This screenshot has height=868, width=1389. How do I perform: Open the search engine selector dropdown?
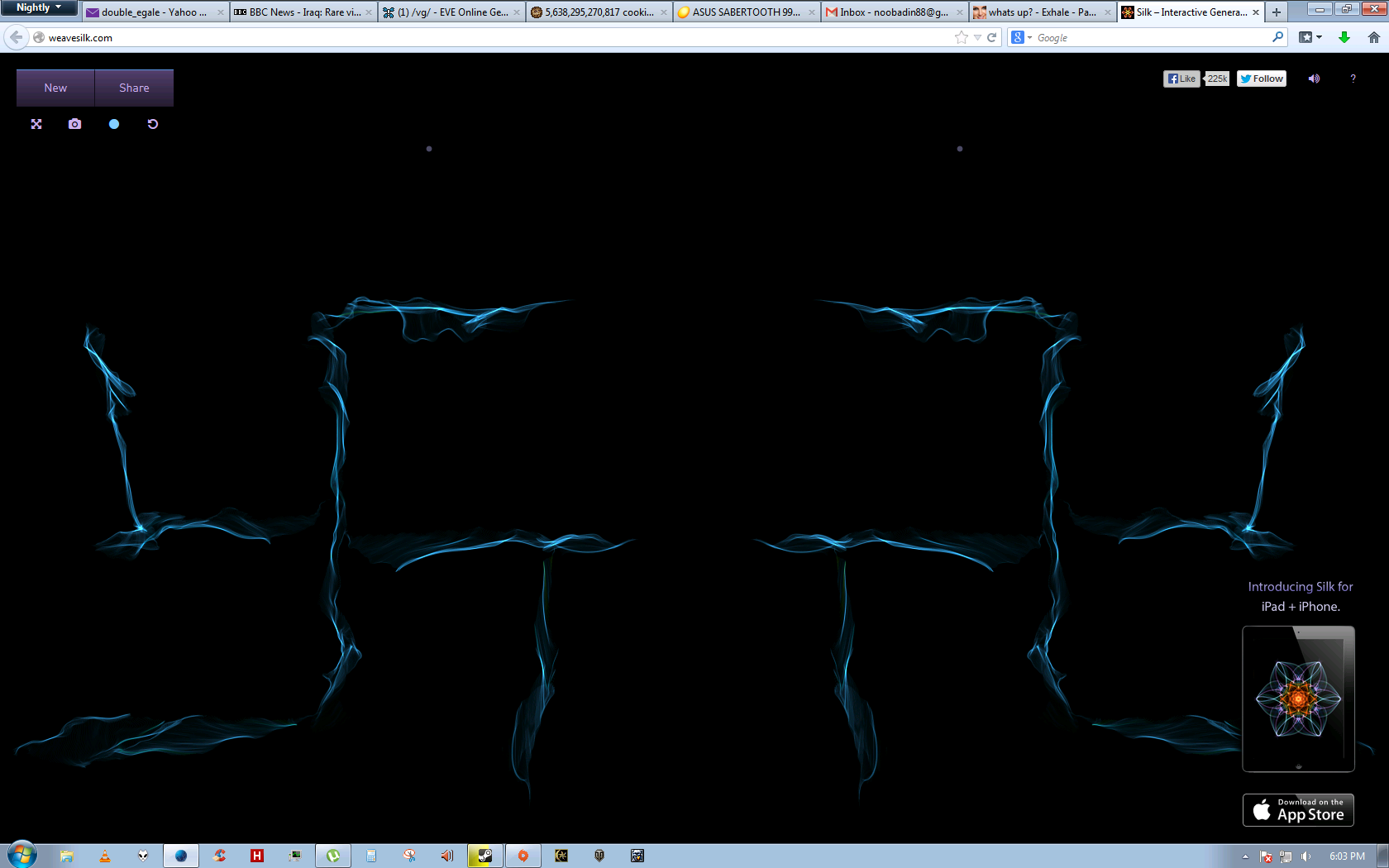(x=1022, y=37)
